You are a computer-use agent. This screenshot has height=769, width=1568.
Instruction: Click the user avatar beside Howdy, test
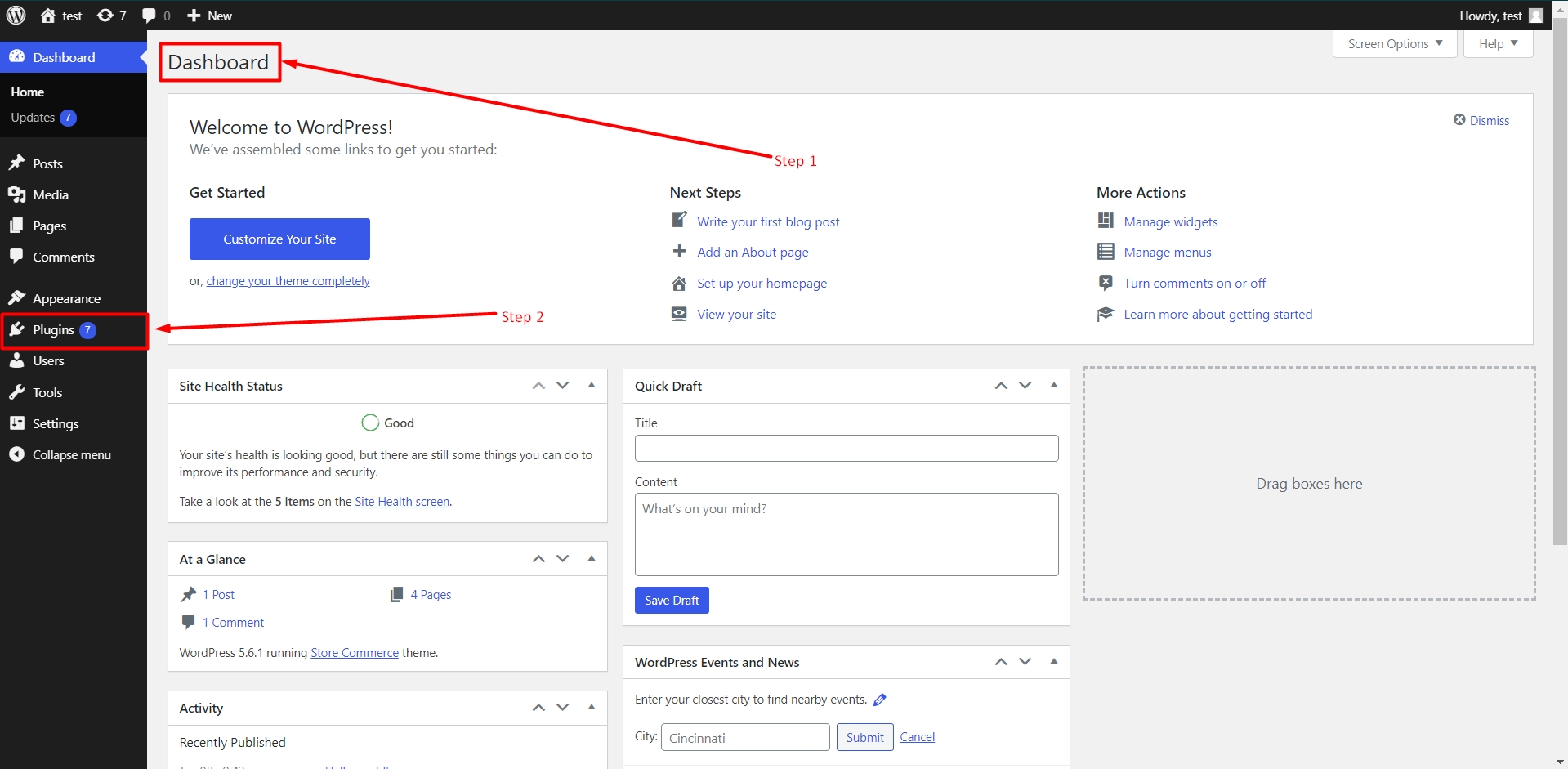1536,16
